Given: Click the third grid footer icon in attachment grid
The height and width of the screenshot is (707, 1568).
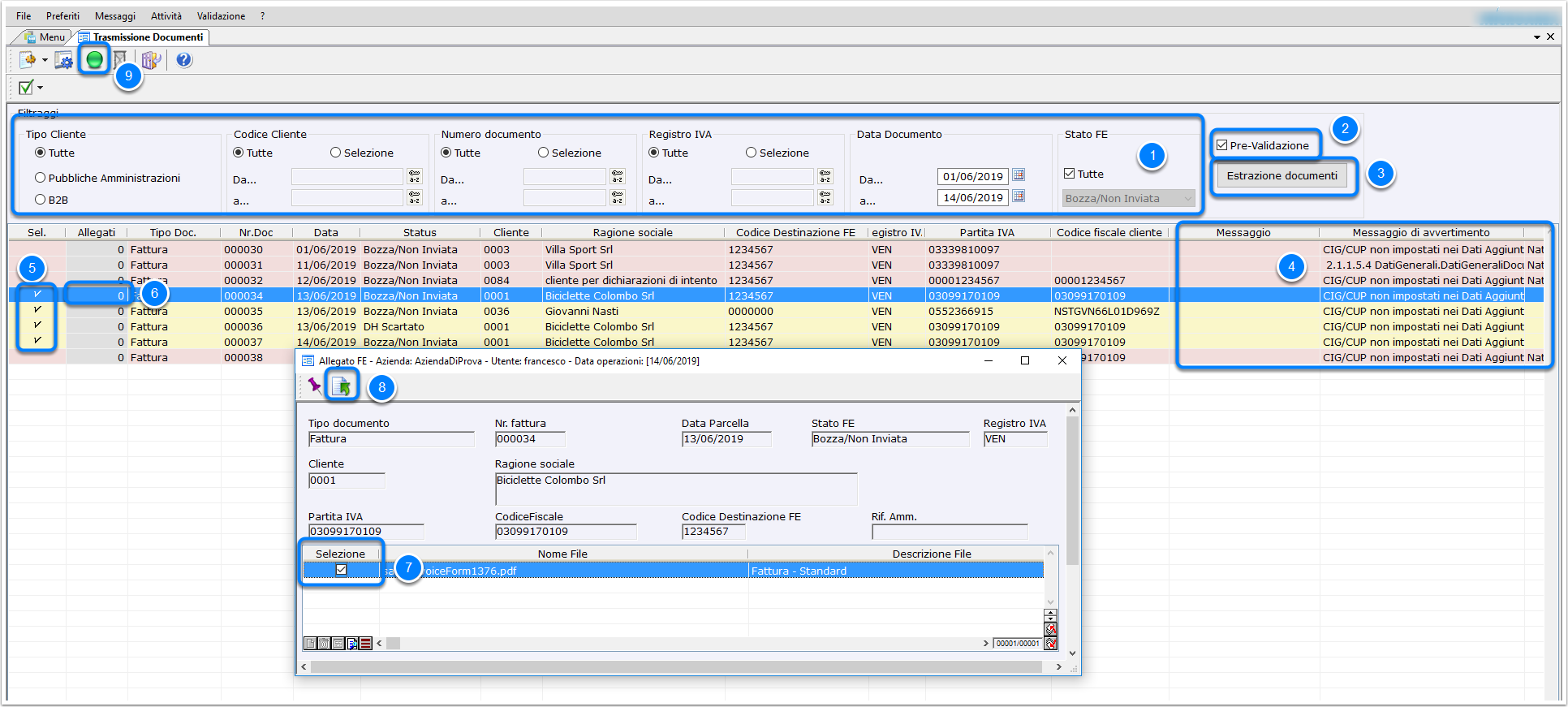Looking at the screenshot, I should pyautogui.click(x=338, y=644).
